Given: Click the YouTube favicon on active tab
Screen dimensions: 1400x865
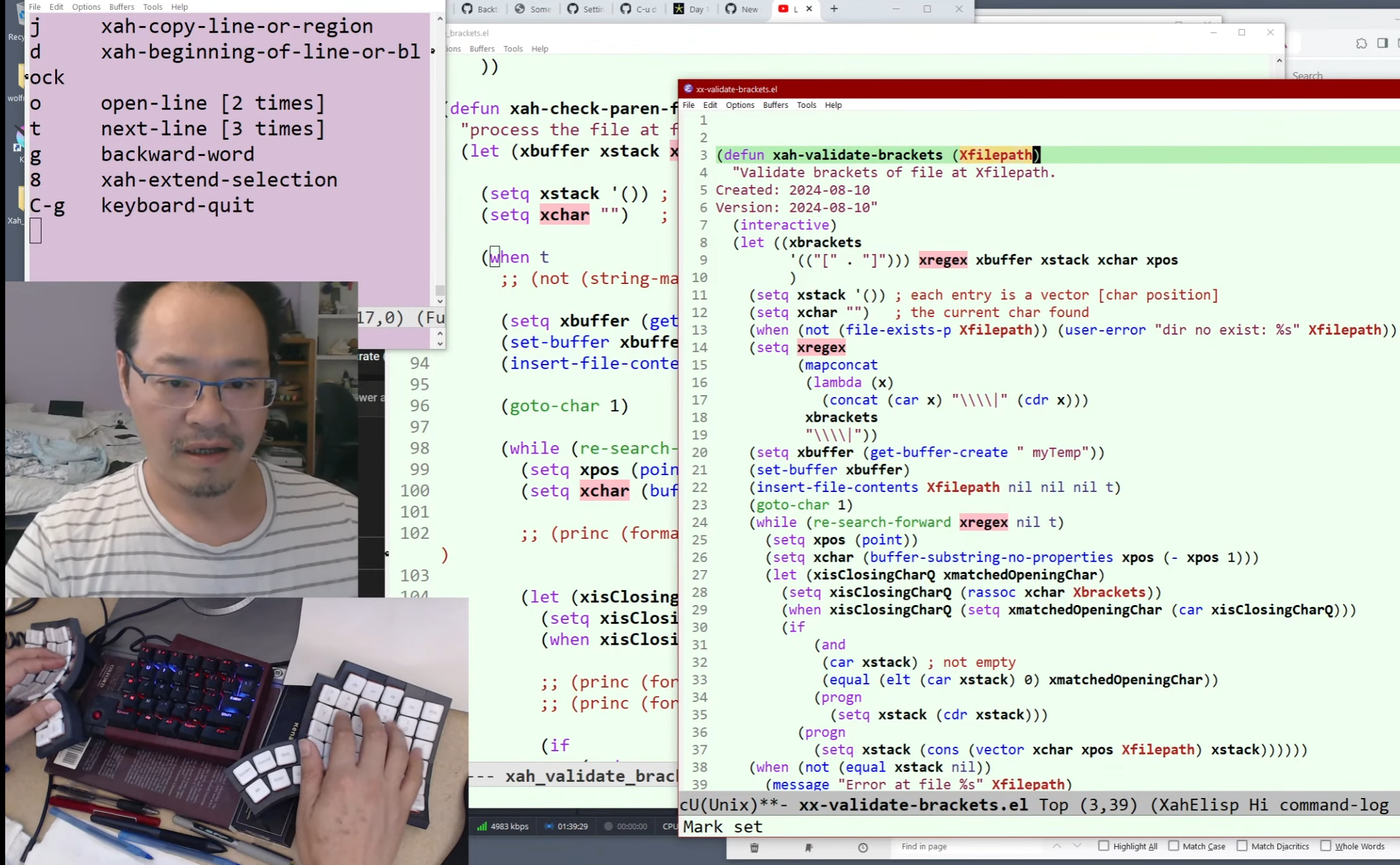Looking at the screenshot, I should click(783, 8).
